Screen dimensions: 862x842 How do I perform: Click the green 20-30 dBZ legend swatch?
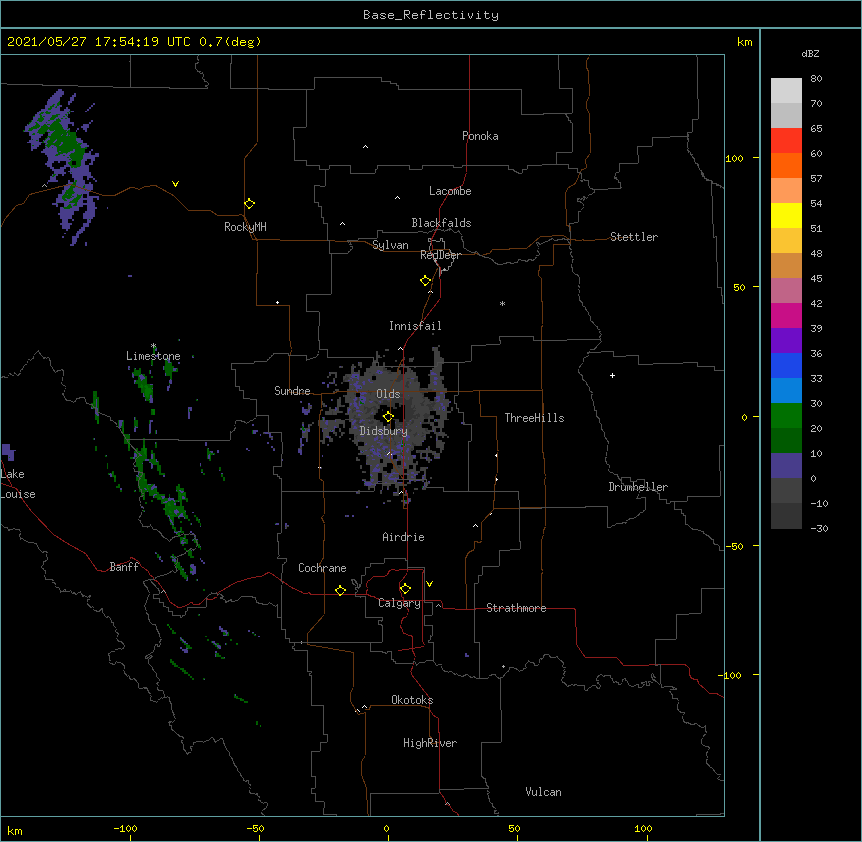(786, 416)
